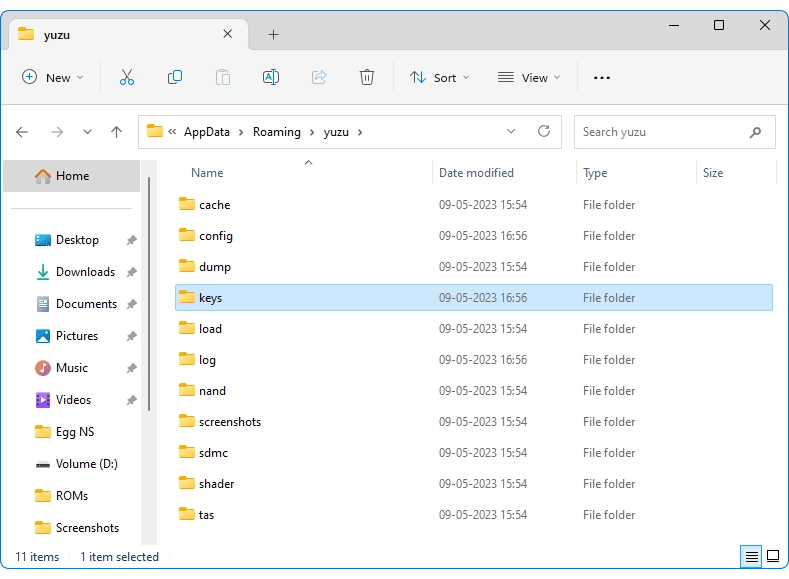Open the View dropdown menu
789x579 pixels.
[529, 77]
